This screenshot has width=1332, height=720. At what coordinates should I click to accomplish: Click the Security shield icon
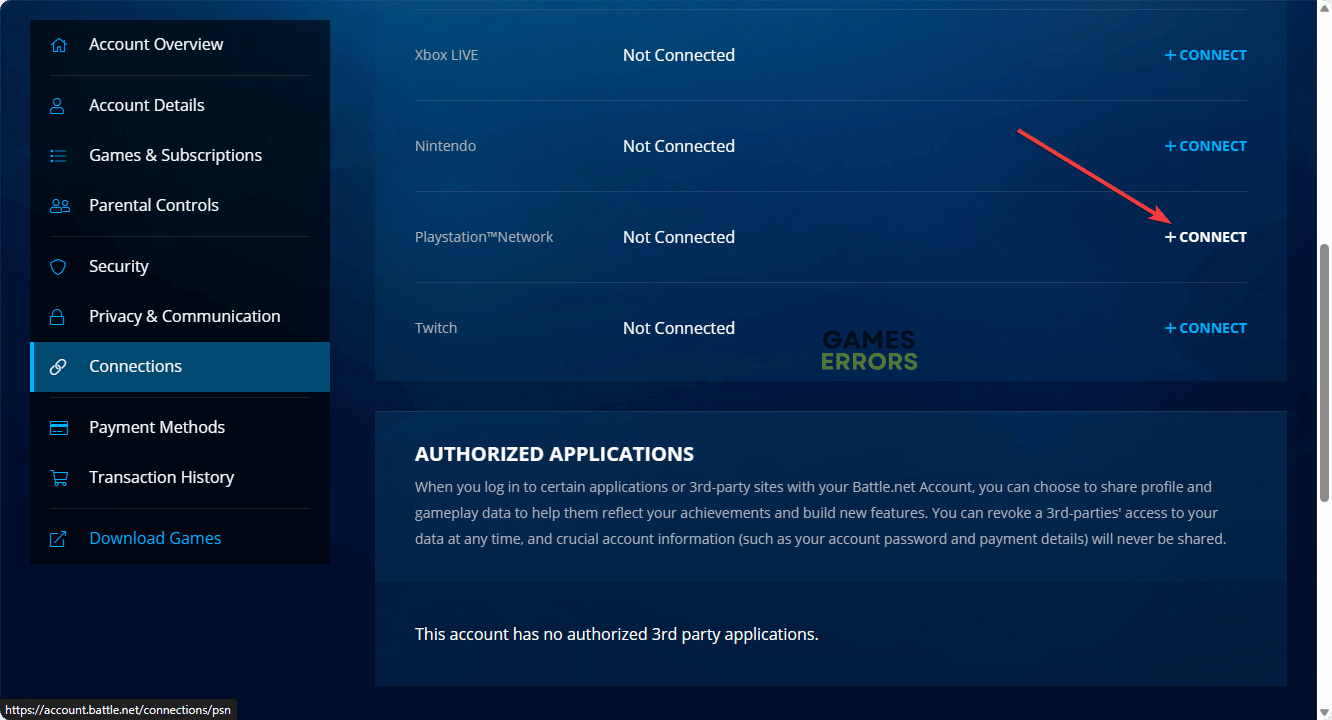pyautogui.click(x=58, y=267)
